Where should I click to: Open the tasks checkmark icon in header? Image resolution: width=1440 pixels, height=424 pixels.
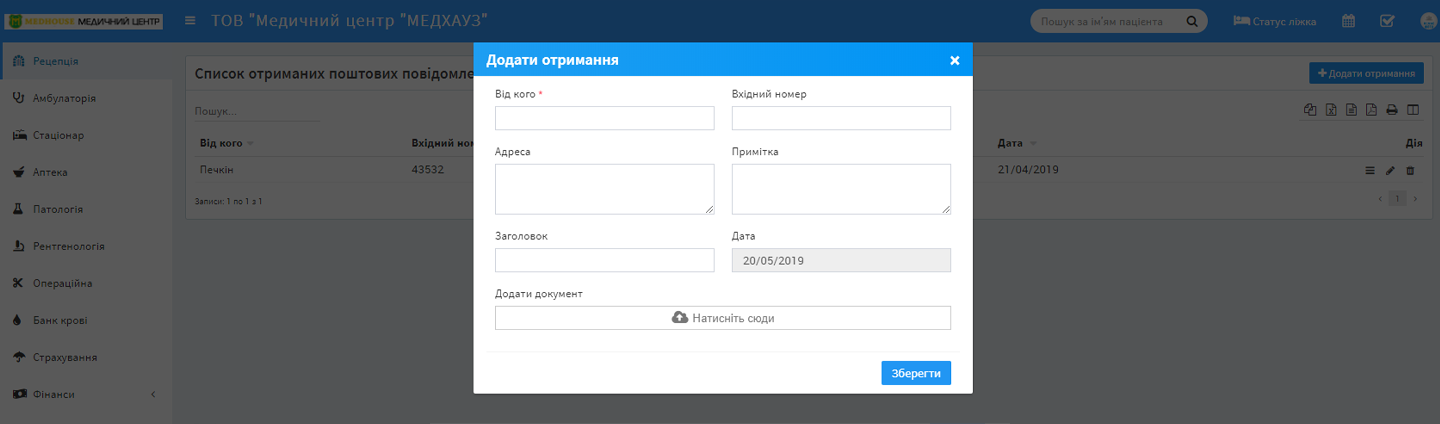point(1387,21)
